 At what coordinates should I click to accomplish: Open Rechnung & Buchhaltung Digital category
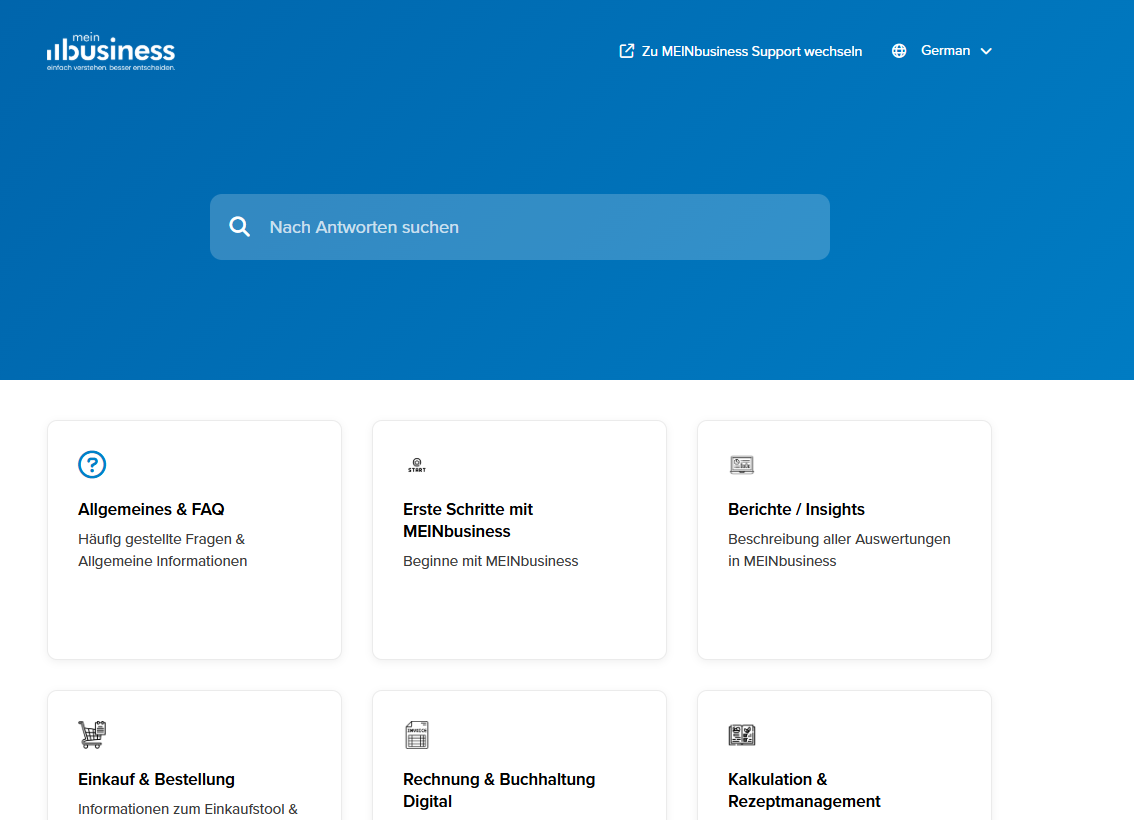click(x=519, y=755)
